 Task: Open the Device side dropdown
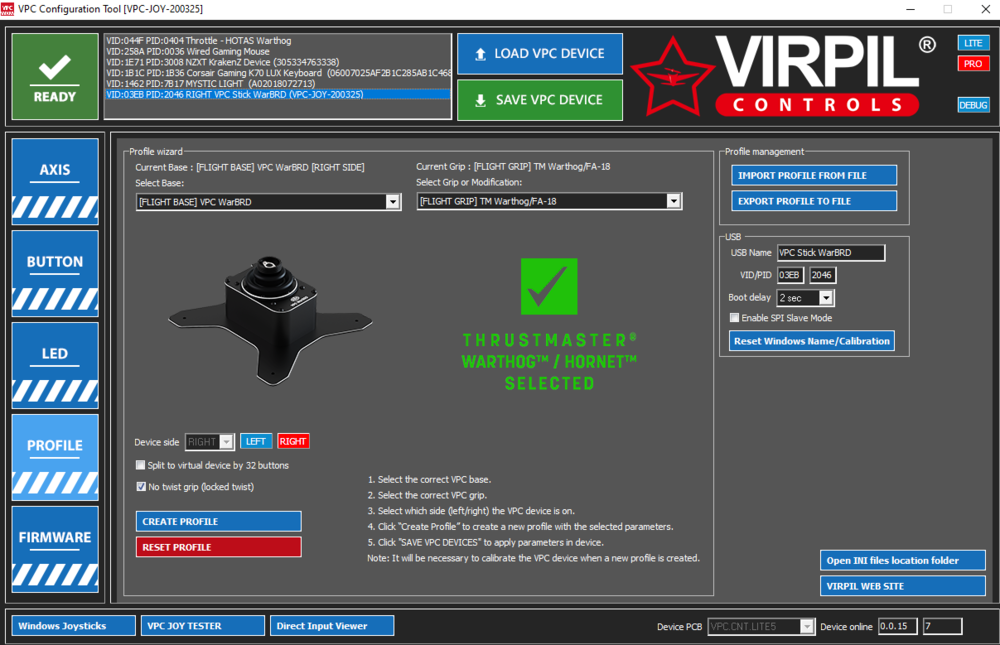point(226,441)
